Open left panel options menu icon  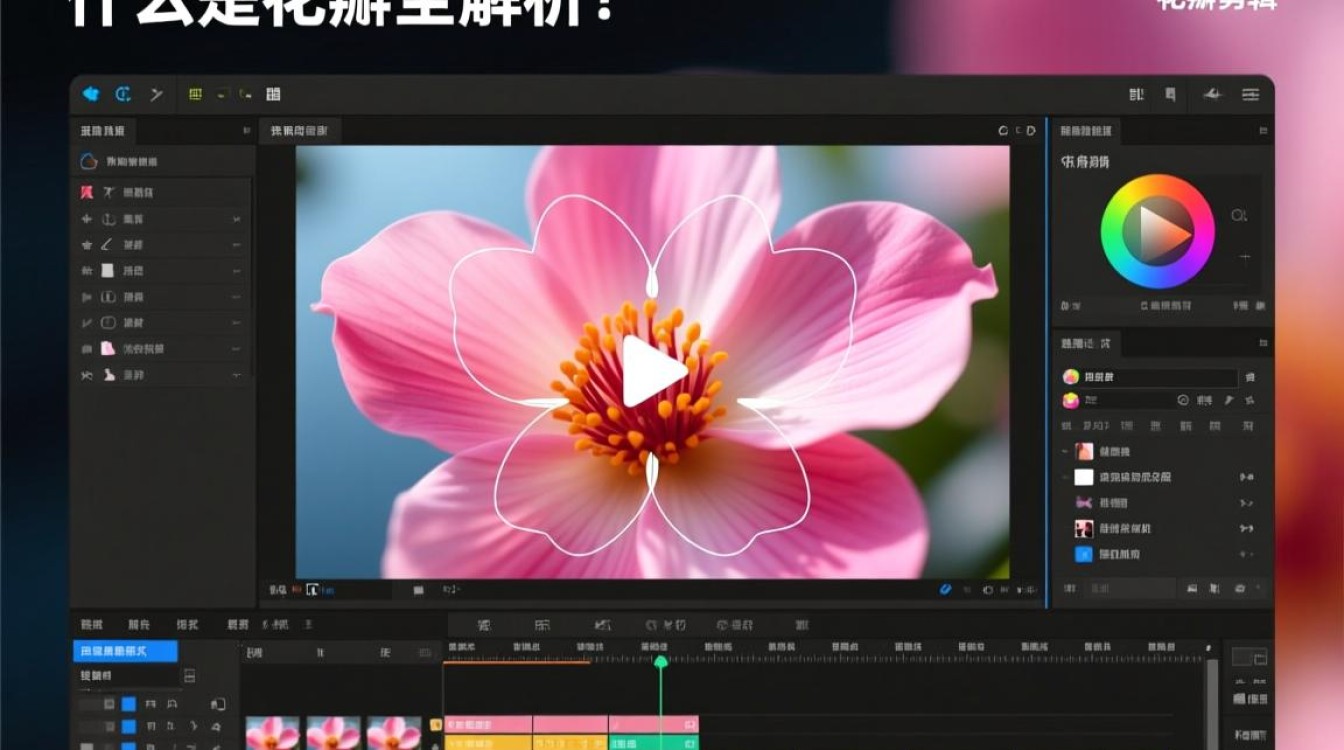(246, 131)
